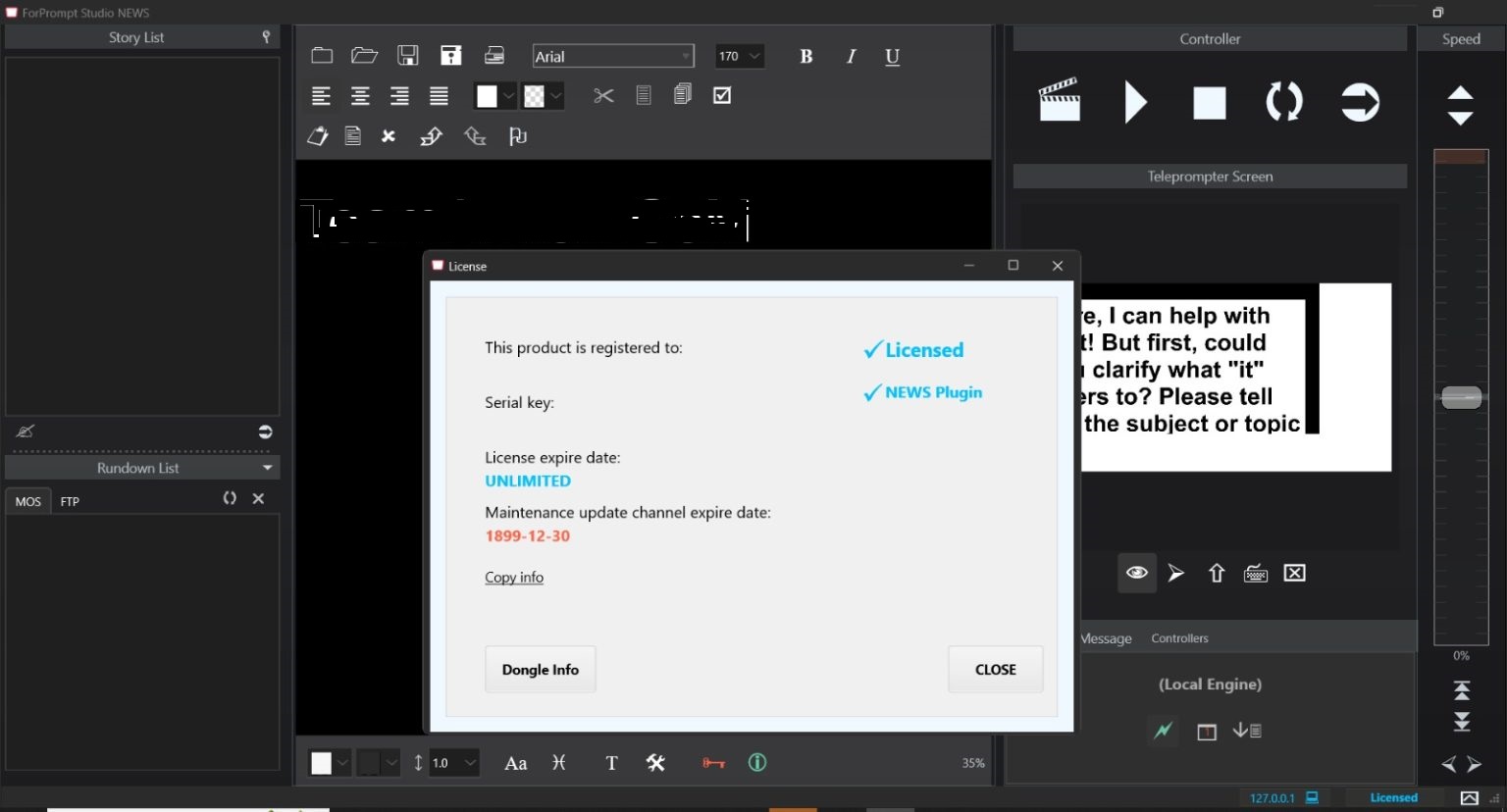Click the print icon in toolbar
Viewport: 1507px width, 812px height.
(494, 56)
